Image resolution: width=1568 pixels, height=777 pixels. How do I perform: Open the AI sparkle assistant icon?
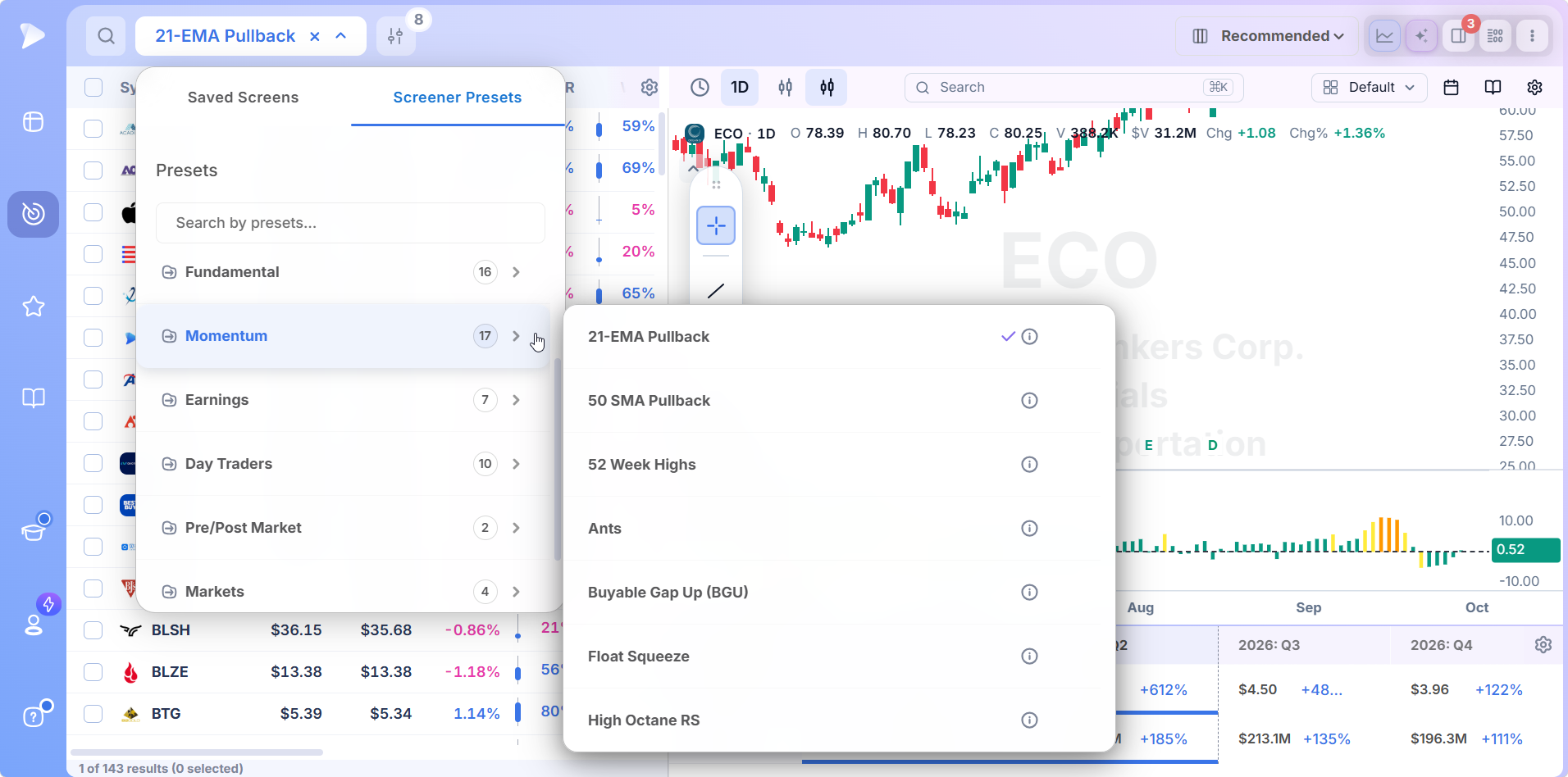[1421, 36]
